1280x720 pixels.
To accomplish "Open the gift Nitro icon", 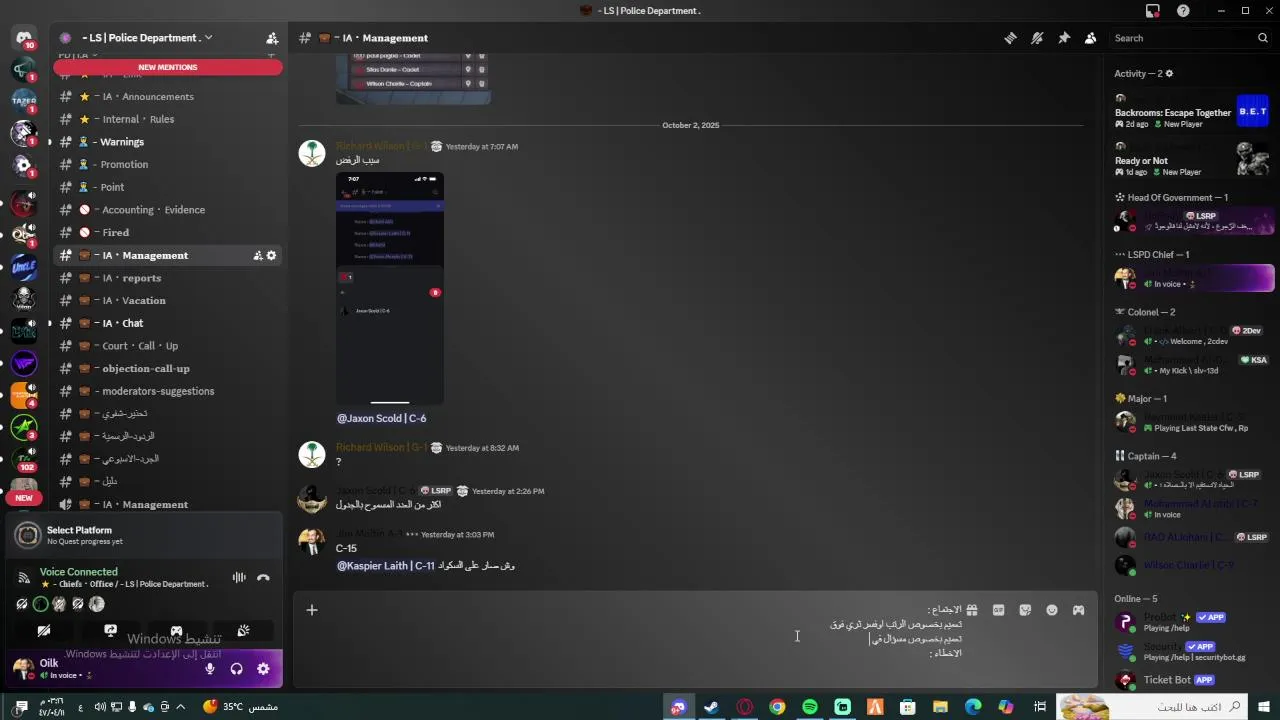I will (x=971, y=610).
